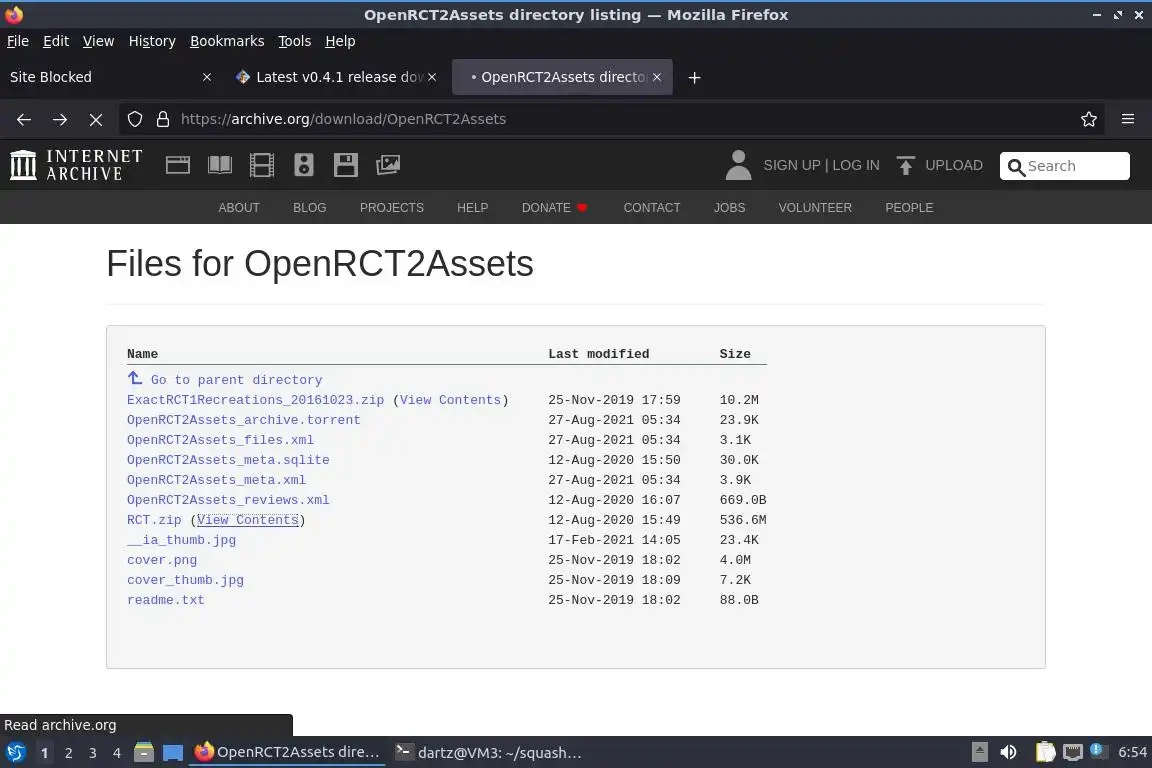Open the DONATE nav link
Screen dimensions: 1152x768
(555, 208)
